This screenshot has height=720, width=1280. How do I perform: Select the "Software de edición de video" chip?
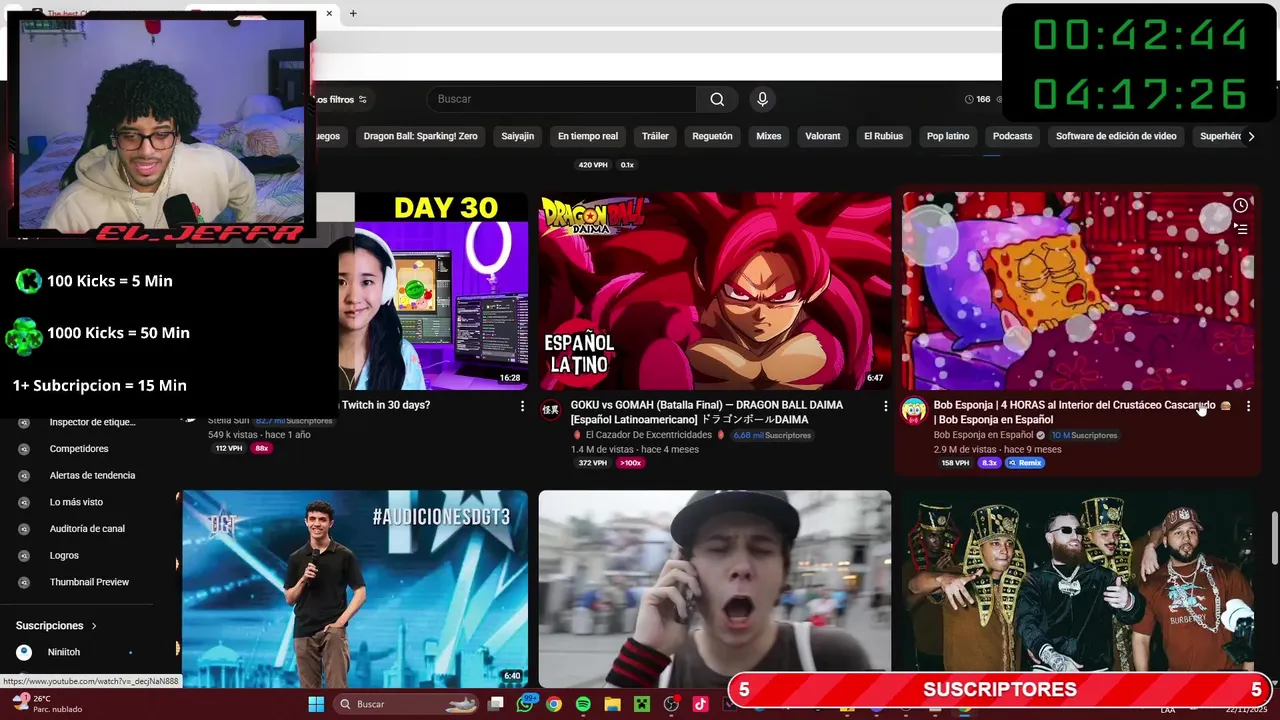[1116, 136]
